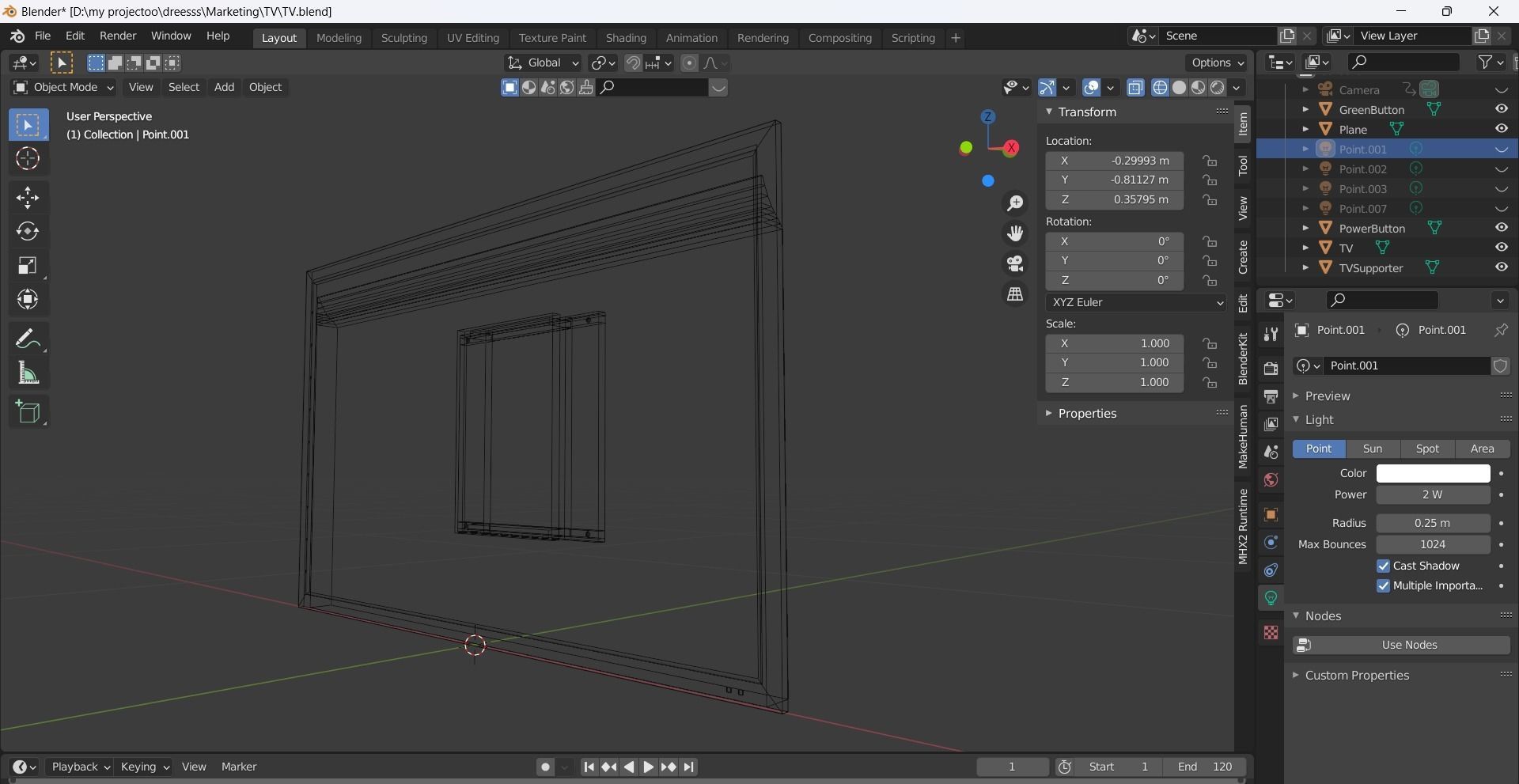Hide the PowerButton object
Screen dimensions: 1519x784
coord(1501,228)
